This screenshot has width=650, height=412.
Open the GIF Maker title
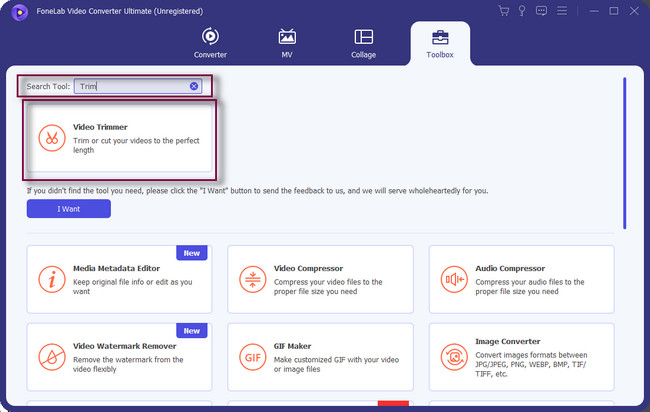point(292,346)
